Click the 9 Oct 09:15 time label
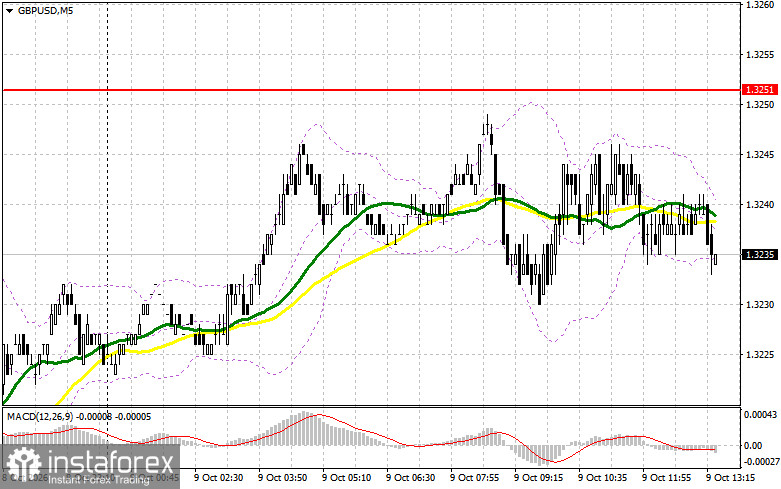The image size is (781, 489). [538, 478]
